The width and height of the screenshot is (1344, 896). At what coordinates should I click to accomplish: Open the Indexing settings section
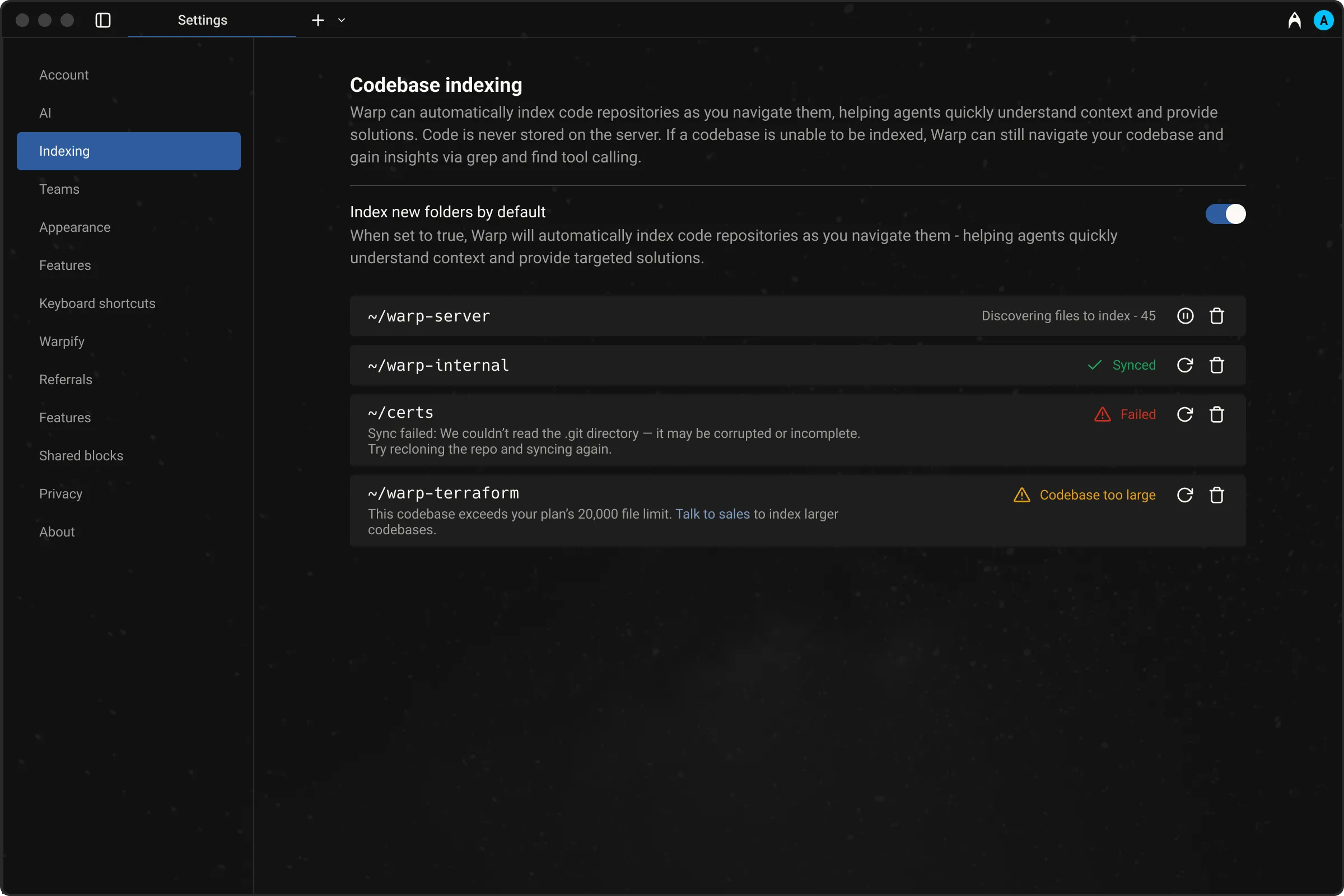click(64, 150)
